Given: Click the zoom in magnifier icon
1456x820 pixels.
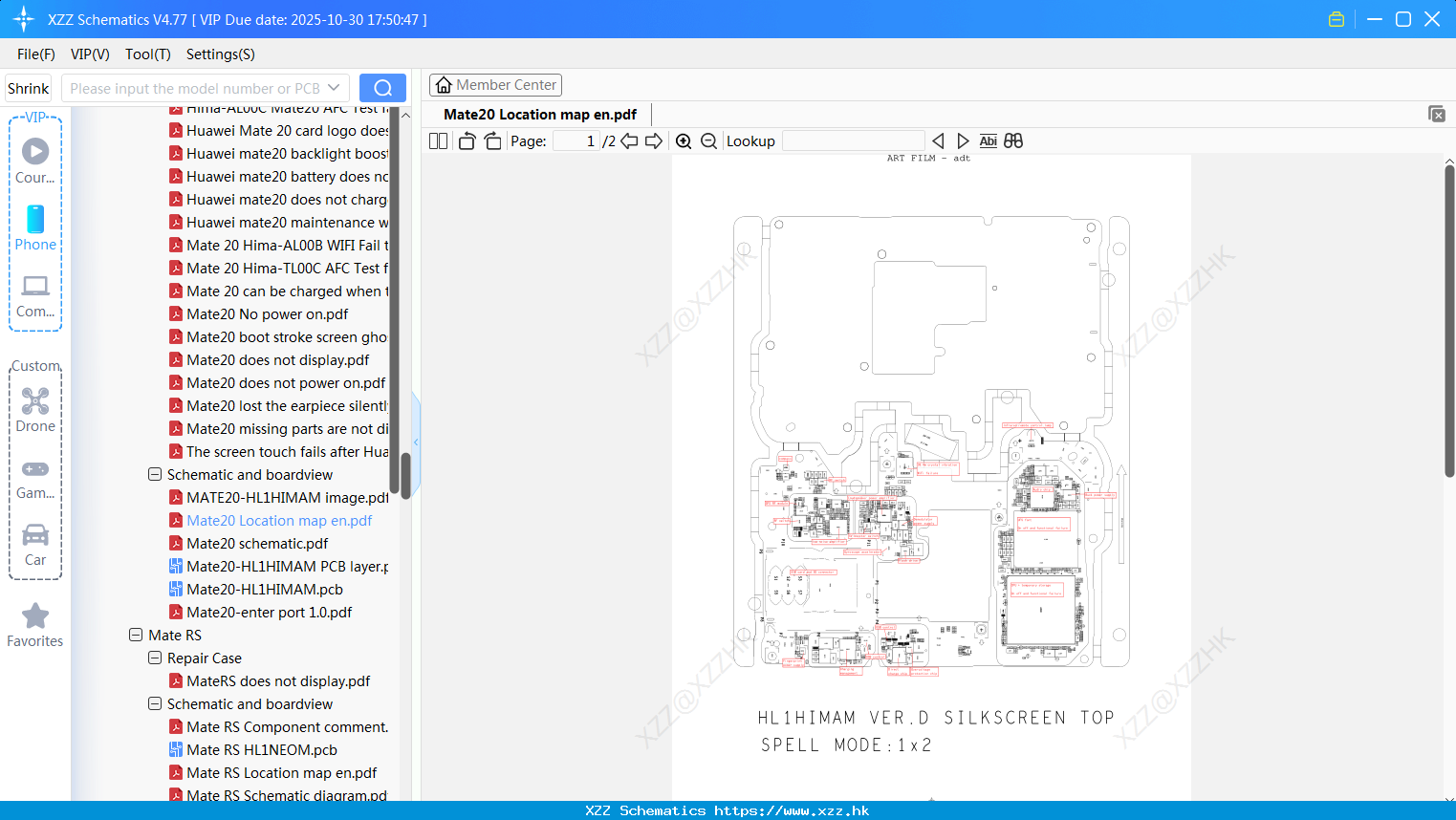Looking at the screenshot, I should [x=684, y=141].
